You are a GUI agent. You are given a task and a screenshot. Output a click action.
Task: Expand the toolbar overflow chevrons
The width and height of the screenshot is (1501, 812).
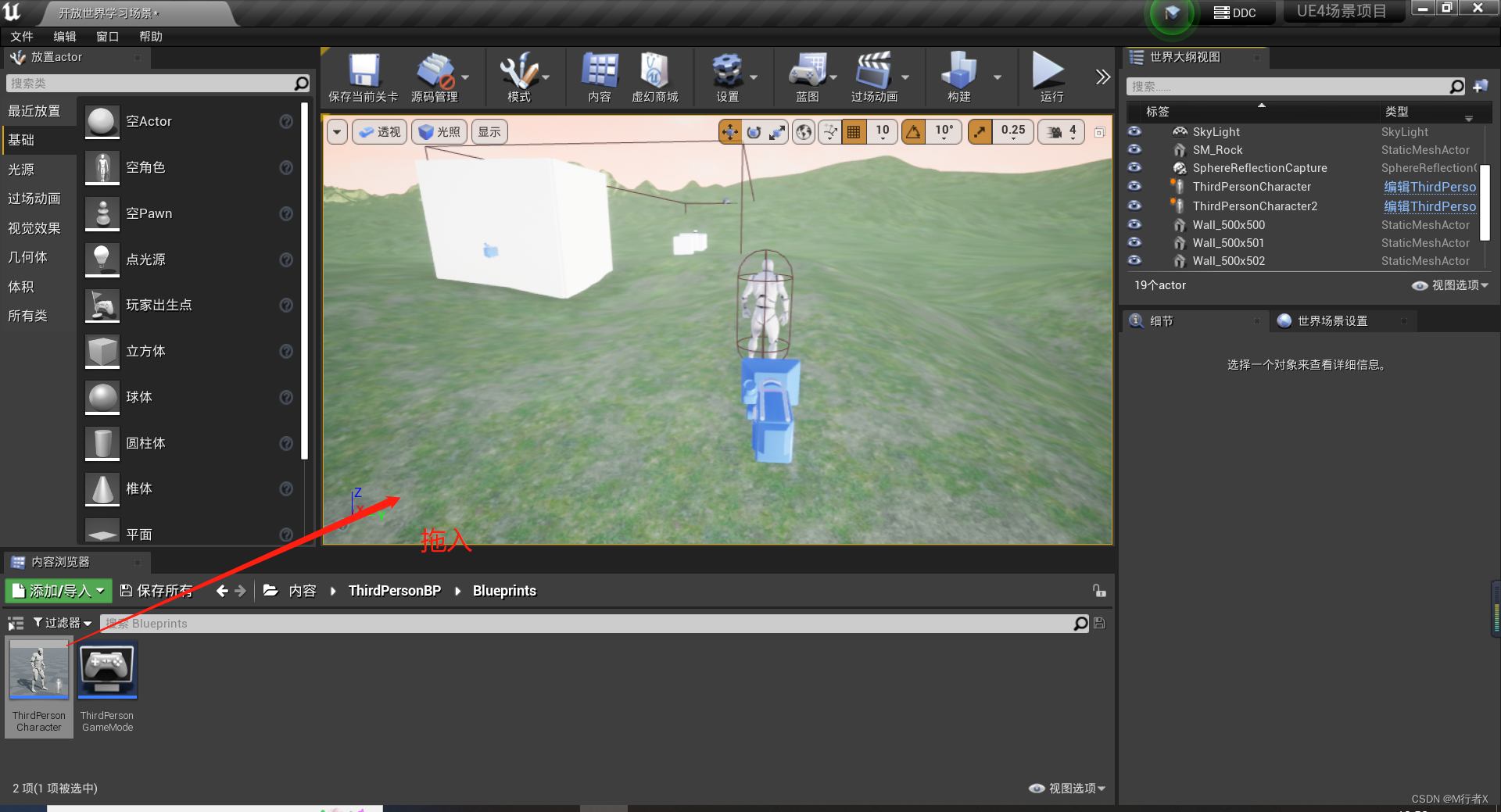click(1102, 77)
